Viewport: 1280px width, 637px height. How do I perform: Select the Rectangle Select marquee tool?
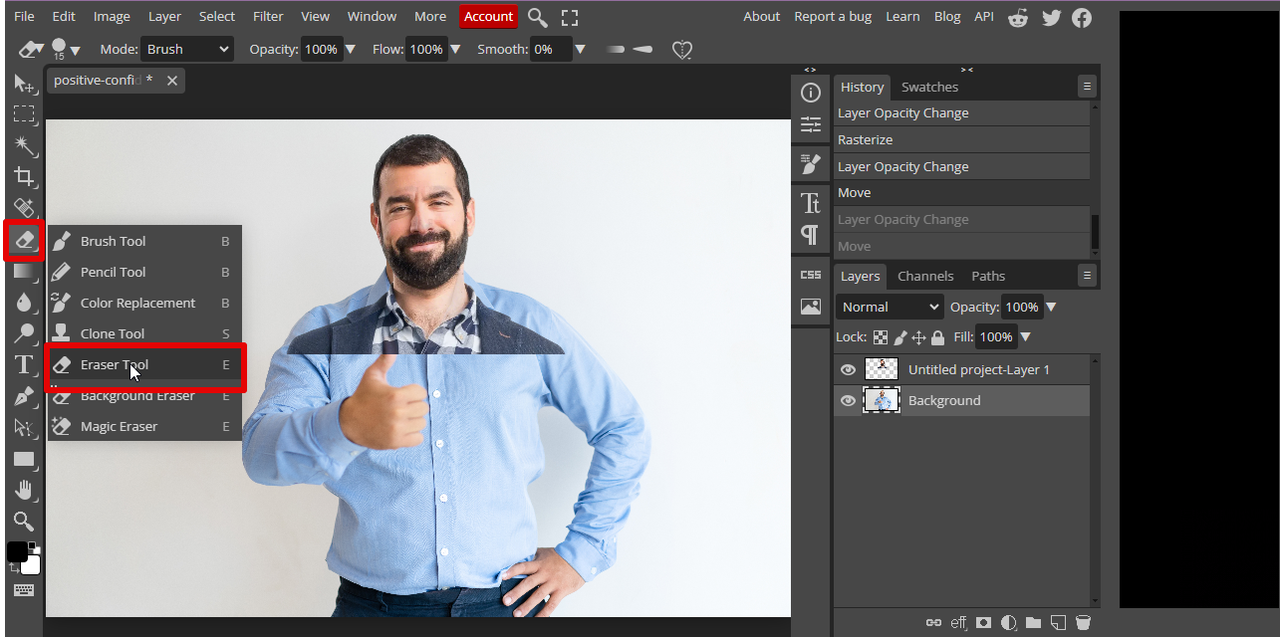pos(24,114)
